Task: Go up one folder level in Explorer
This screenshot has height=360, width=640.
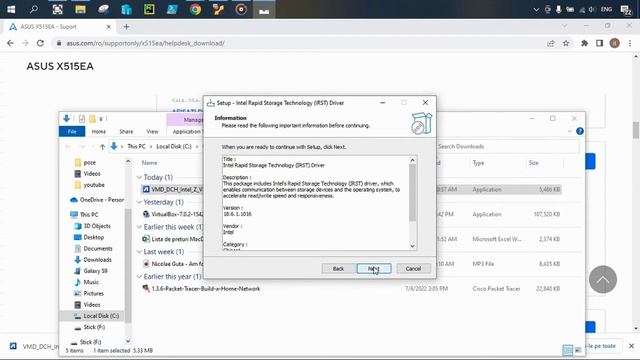Action: (102, 147)
